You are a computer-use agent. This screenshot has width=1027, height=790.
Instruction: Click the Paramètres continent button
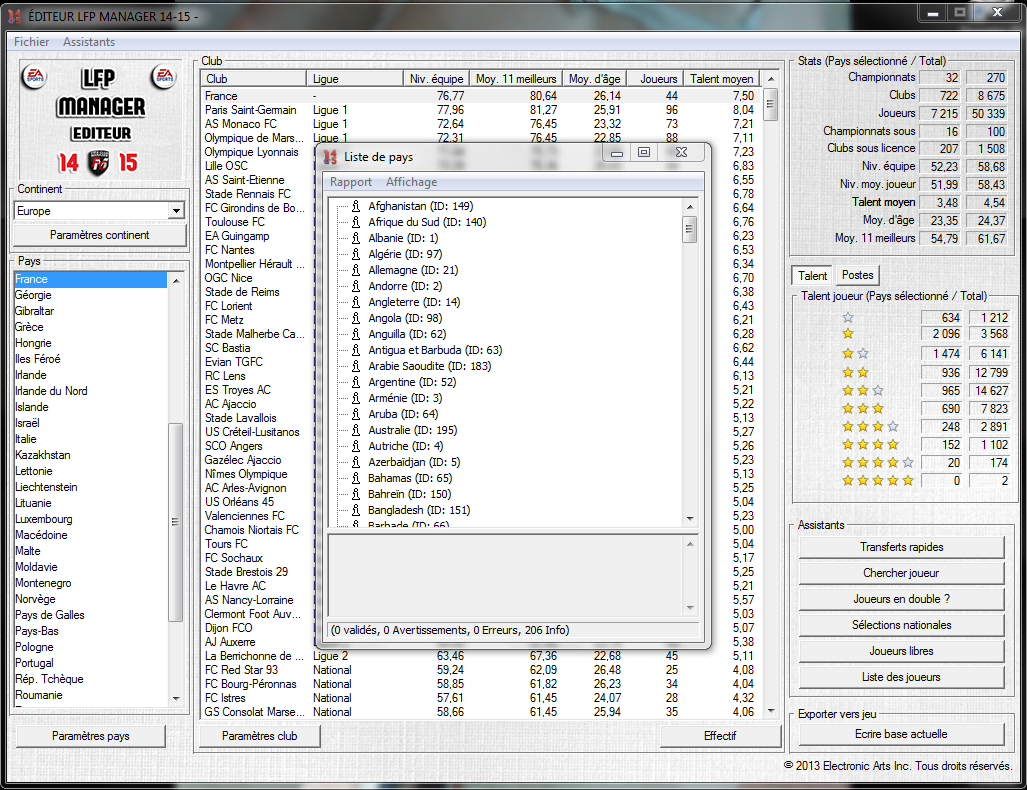[100, 235]
